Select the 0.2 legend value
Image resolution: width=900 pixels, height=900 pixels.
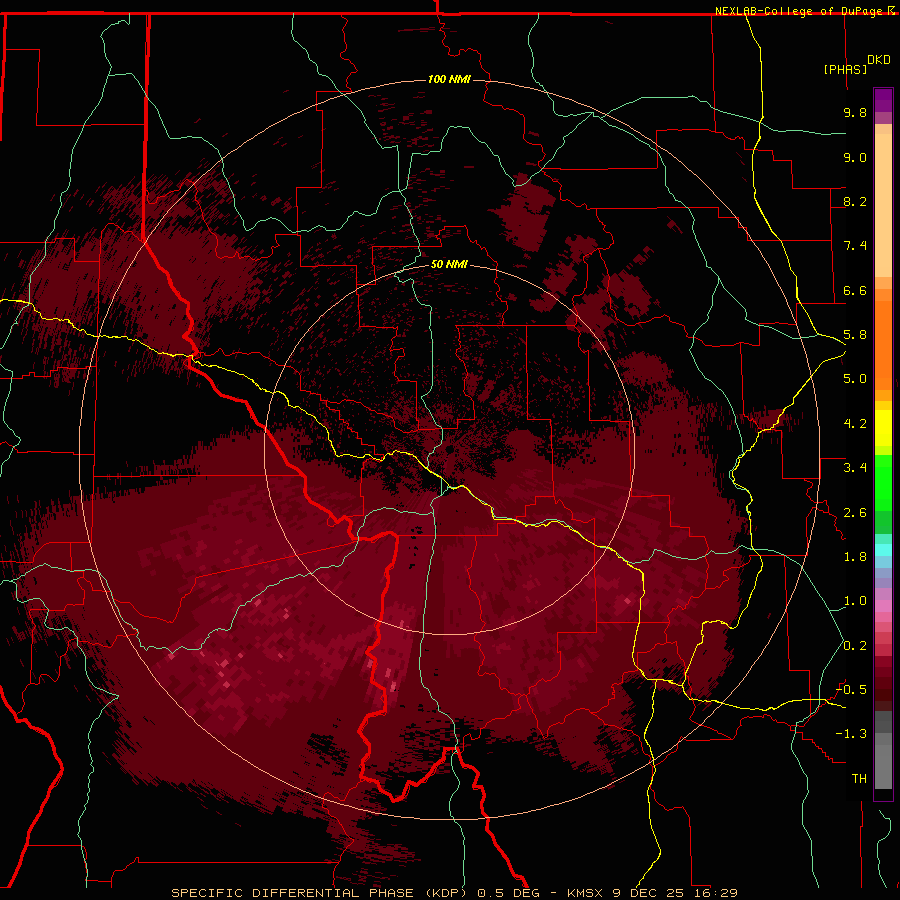click(855, 646)
